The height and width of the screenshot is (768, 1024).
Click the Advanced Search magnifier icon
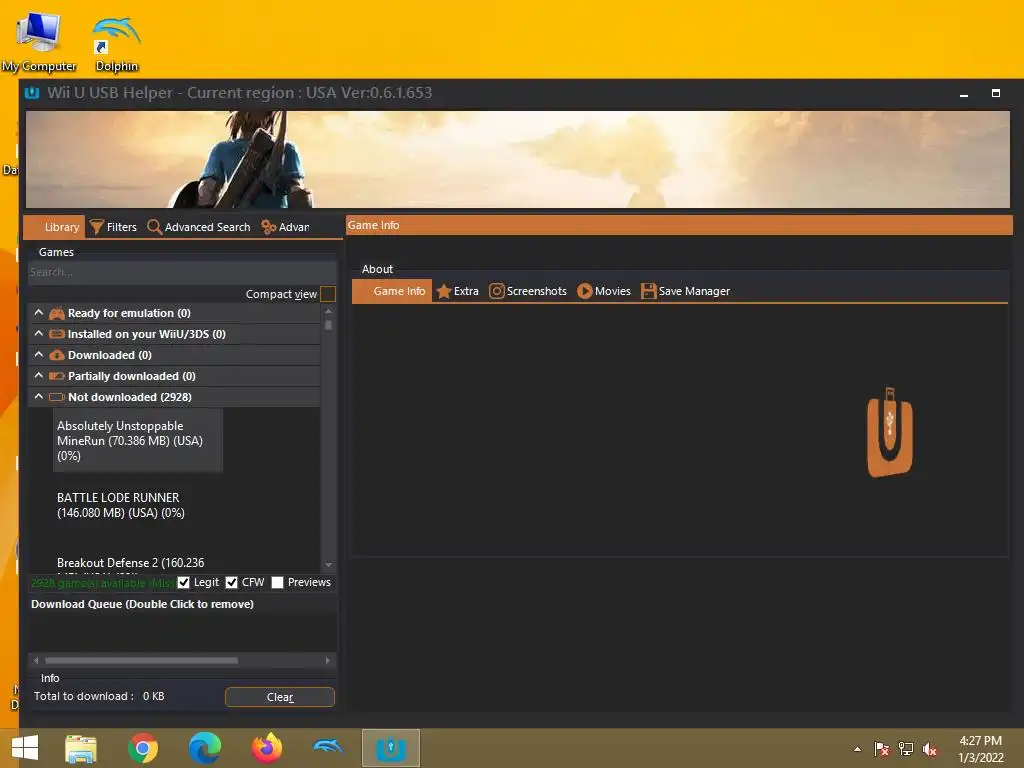154,227
